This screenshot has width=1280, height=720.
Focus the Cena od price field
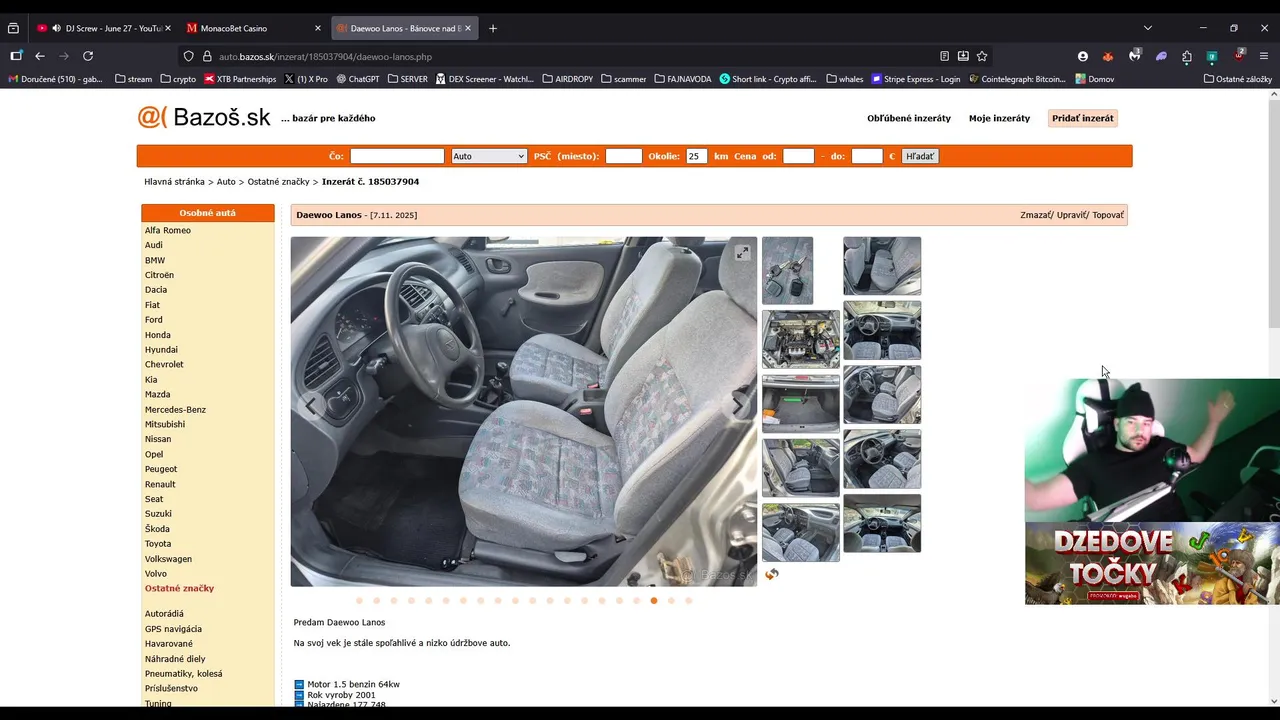tap(798, 156)
